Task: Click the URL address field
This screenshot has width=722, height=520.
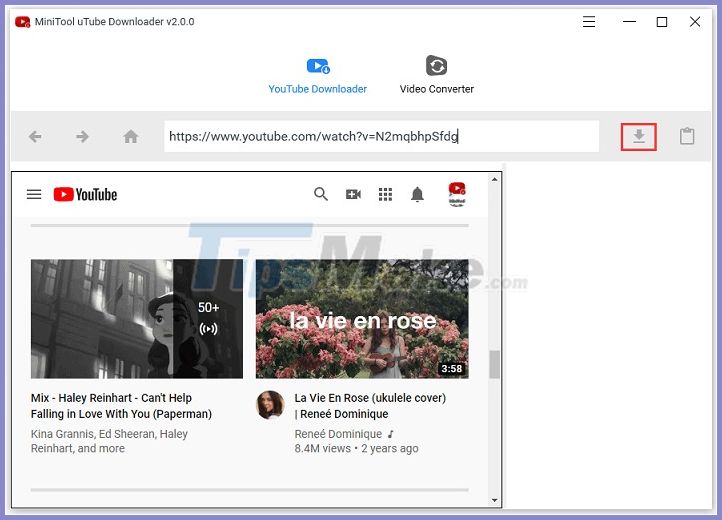Action: (382, 136)
